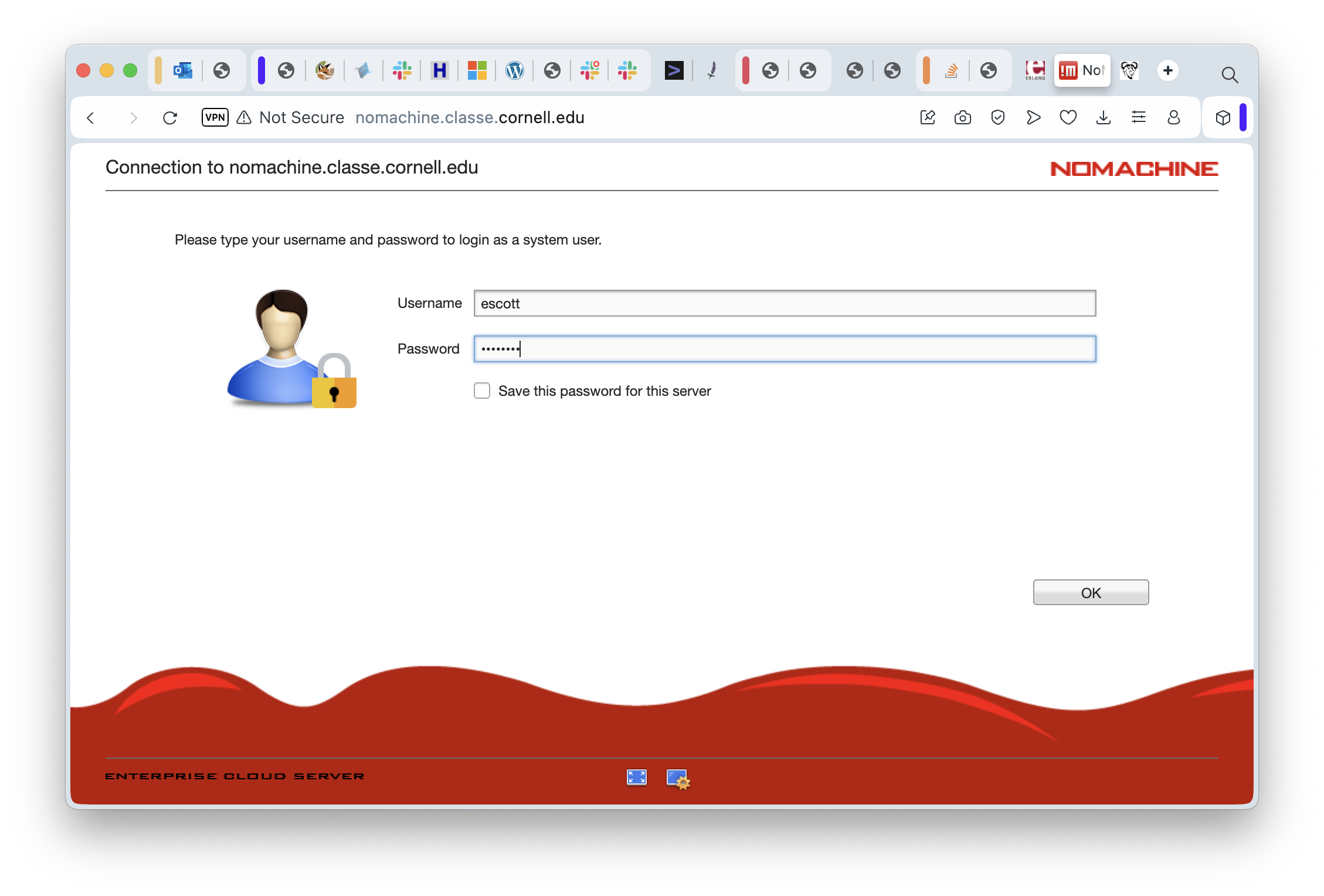Viewport: 1324px width, 896px height.
Task: Open the extensions cube icon
Action: (1223, 118)
